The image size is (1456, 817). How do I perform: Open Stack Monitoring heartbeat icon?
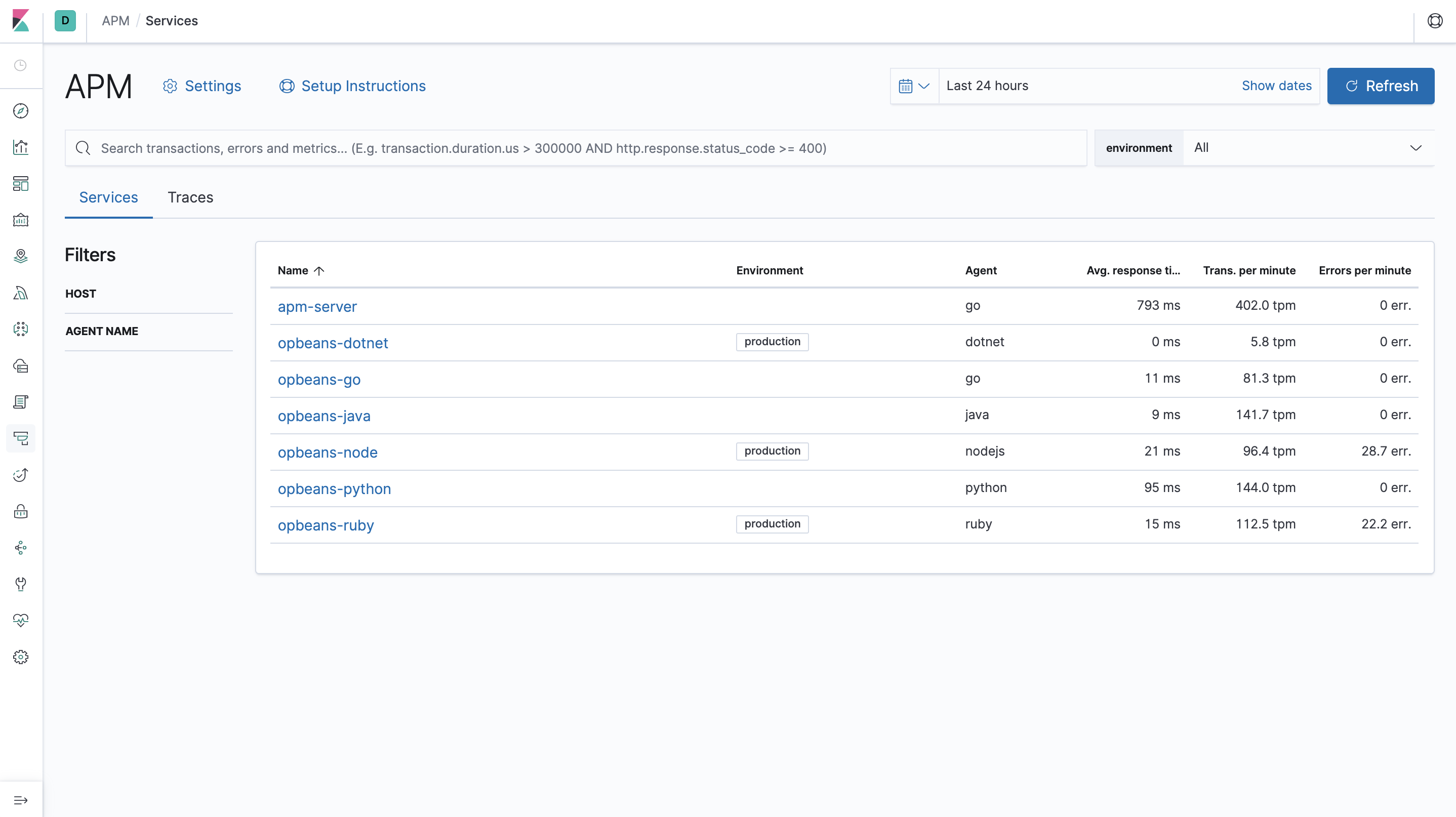click(x=20, y=620)
